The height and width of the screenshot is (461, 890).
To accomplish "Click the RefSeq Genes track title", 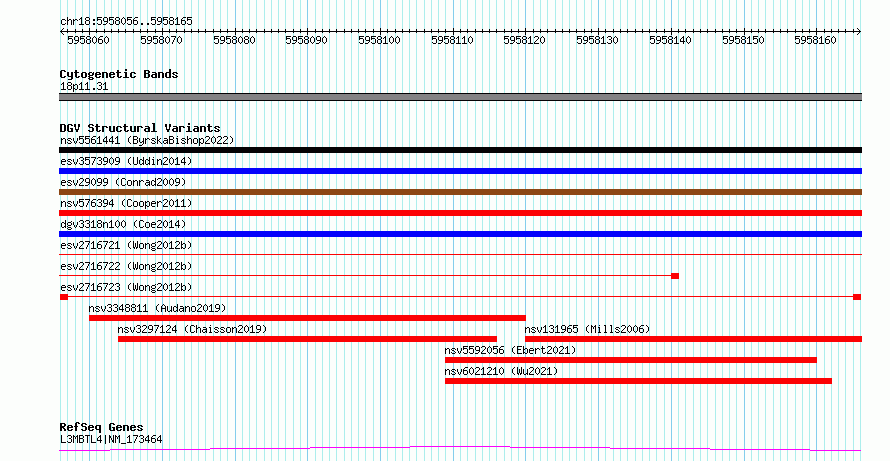I will click(x=101, y=427).
